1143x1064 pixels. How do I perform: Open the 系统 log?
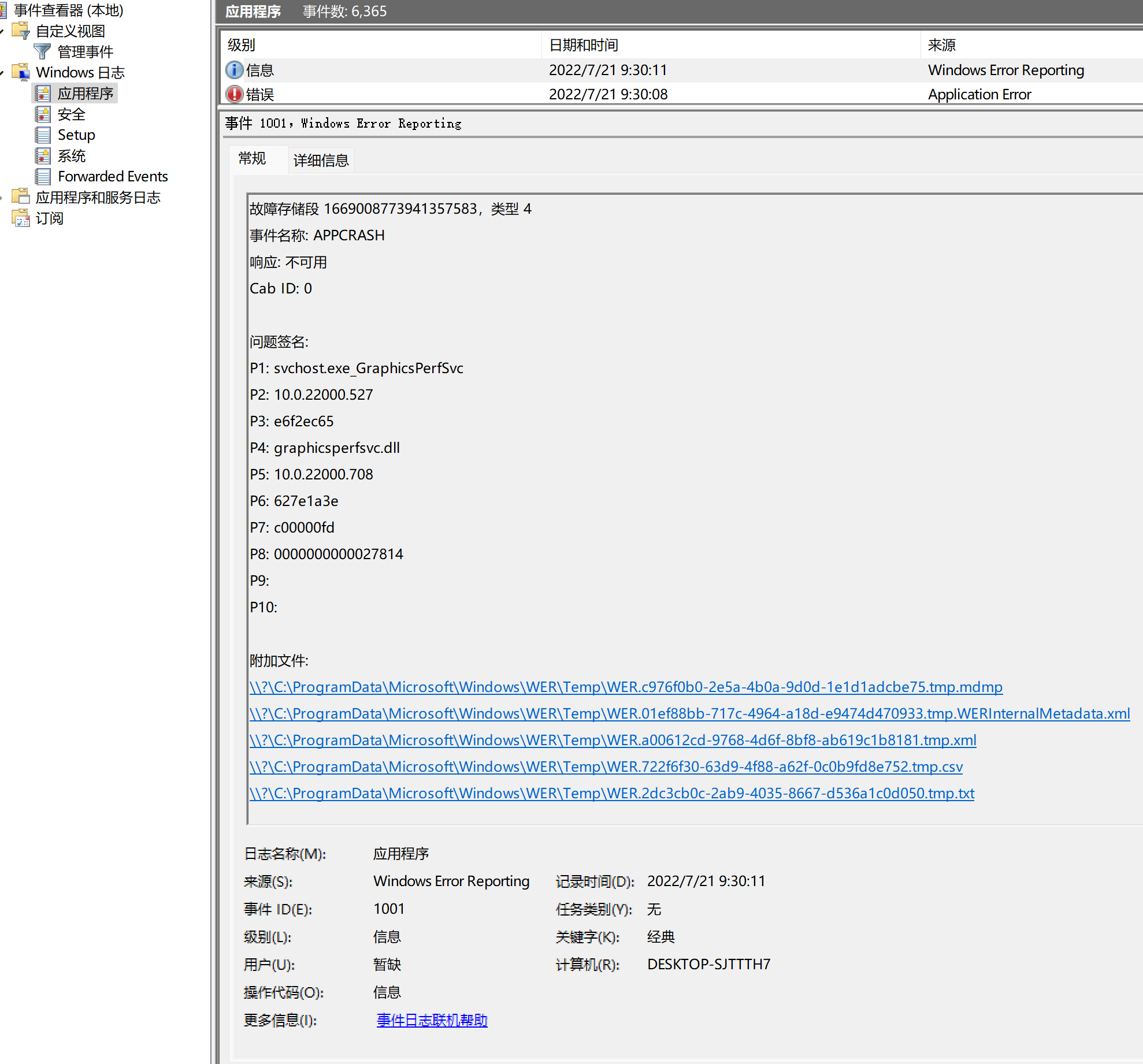pos(72,155)
